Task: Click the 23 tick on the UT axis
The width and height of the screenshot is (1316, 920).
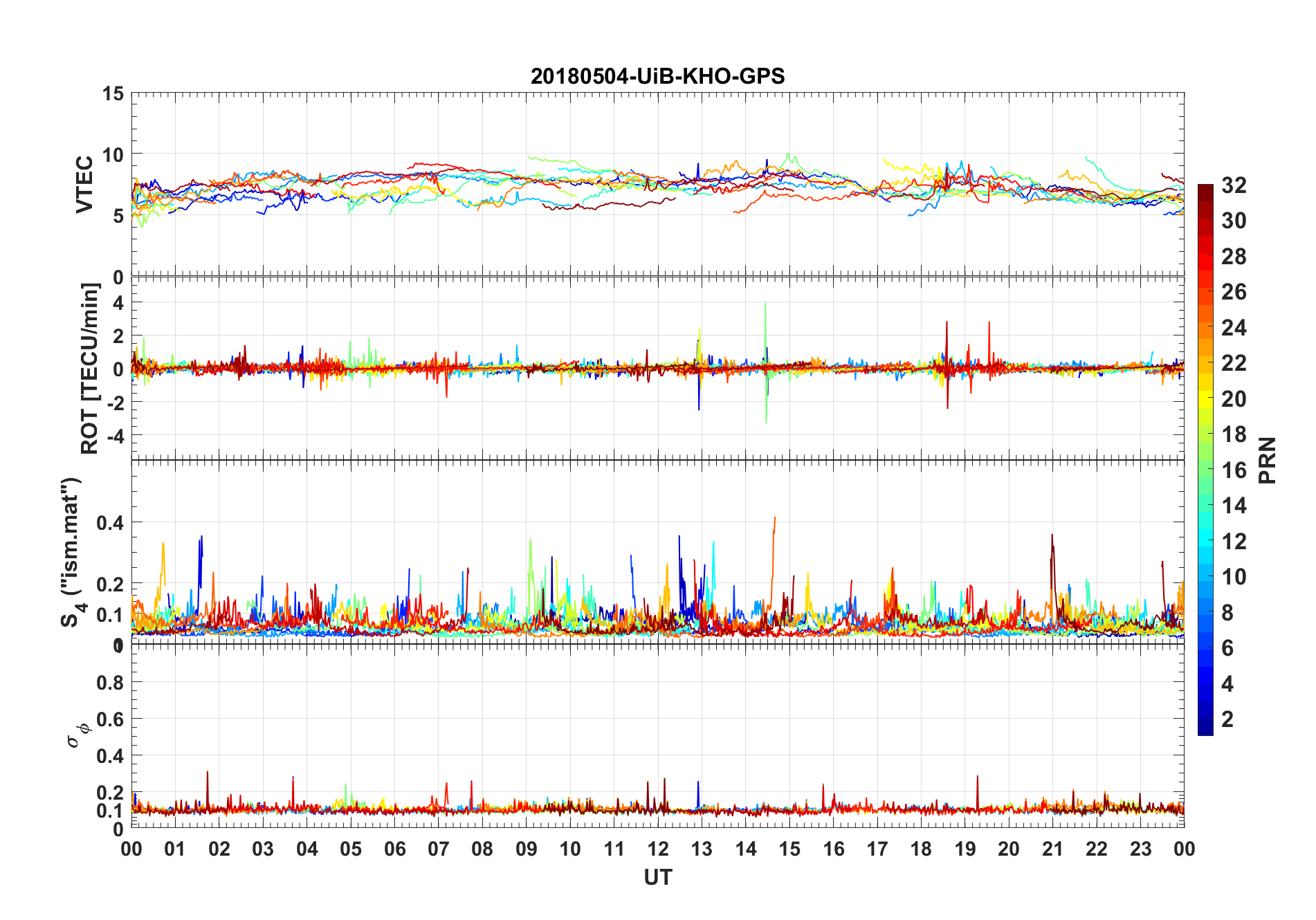Action: pyautogui.click(x=1140, y=849)
